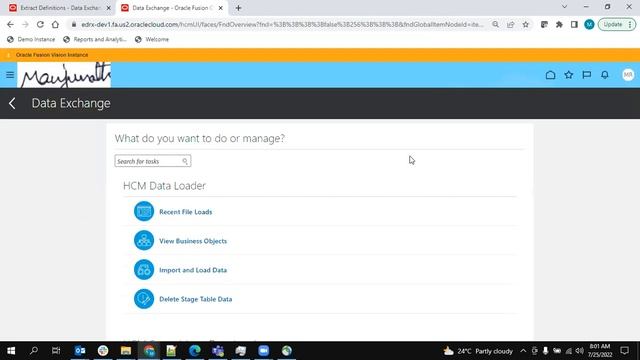Open Microsoft Teams from the taskbar
Screen dimensions: 640x360
pos(218,351)
